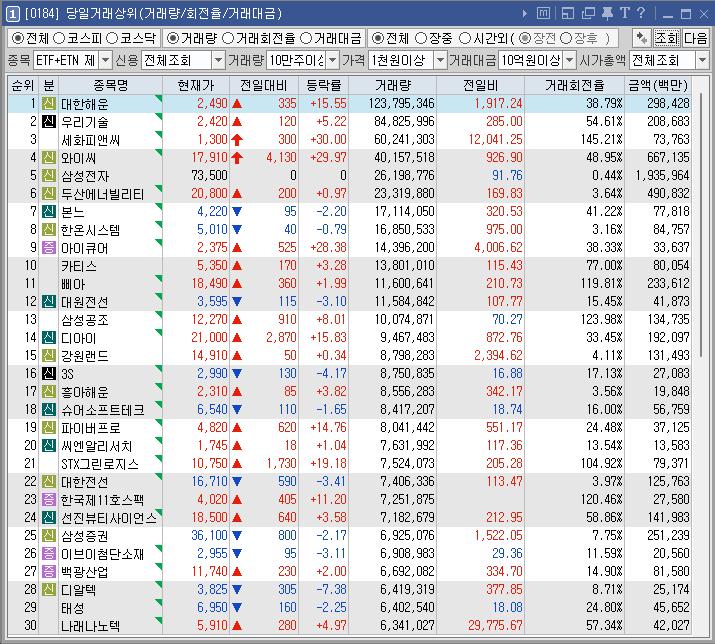Click the black 신 badge for 3S
Image resolution: width=715 pixels, height=644 pixels.
tap(49, 374)
